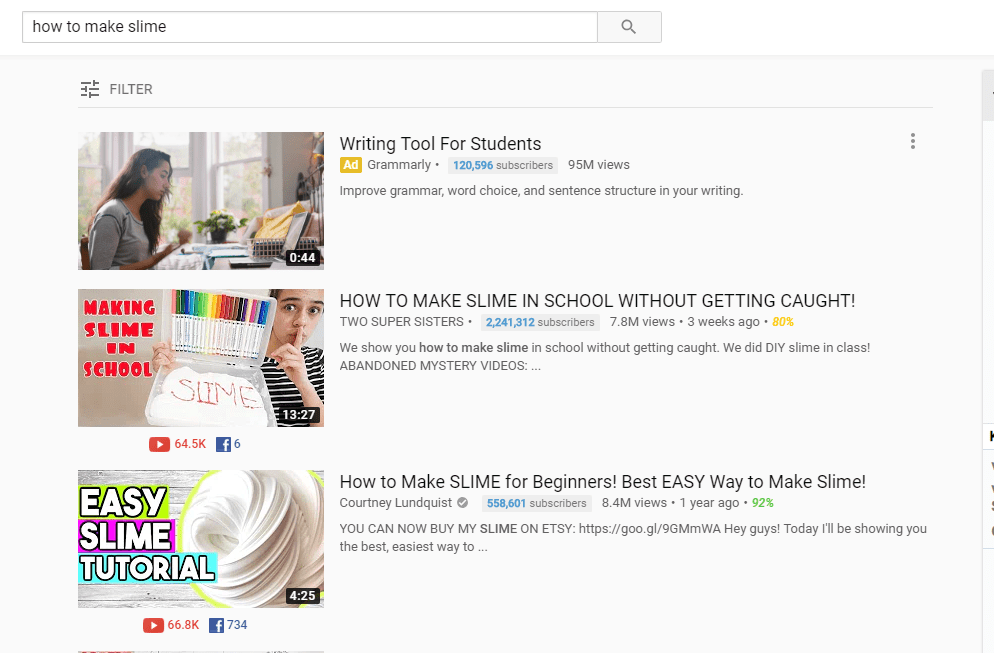Click the YouTube icon showing 66.8K
The image size is (994, 653).
tap(153, 626)
